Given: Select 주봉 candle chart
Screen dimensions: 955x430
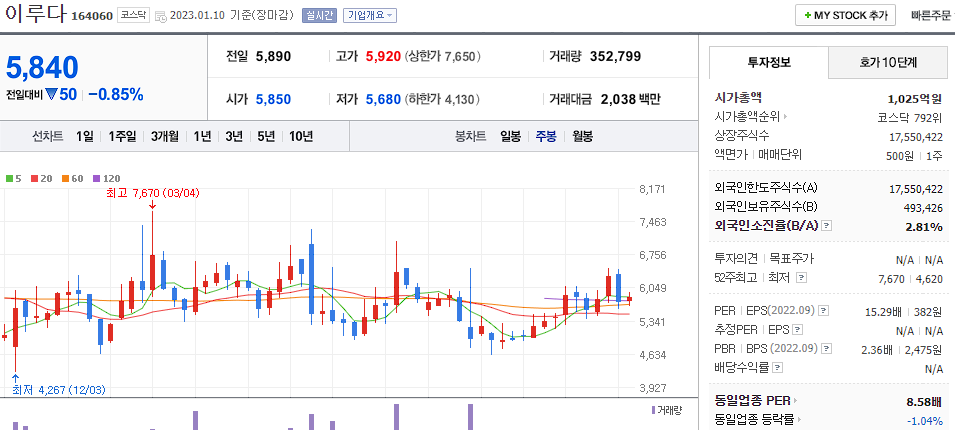Looking at the screenshot, I should pyautogui.click(x=546, y=136).
